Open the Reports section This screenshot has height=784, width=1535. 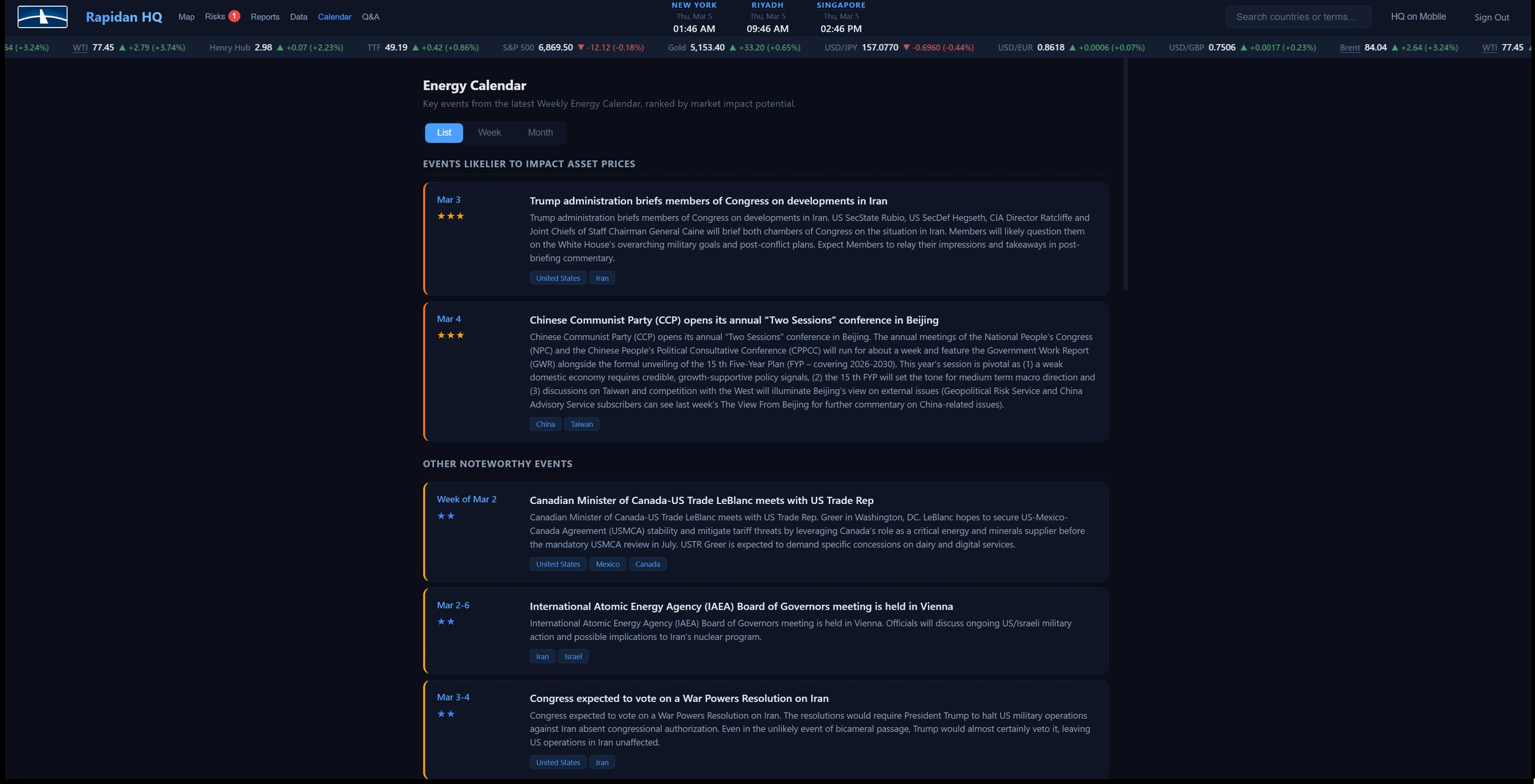pos(265,17)
